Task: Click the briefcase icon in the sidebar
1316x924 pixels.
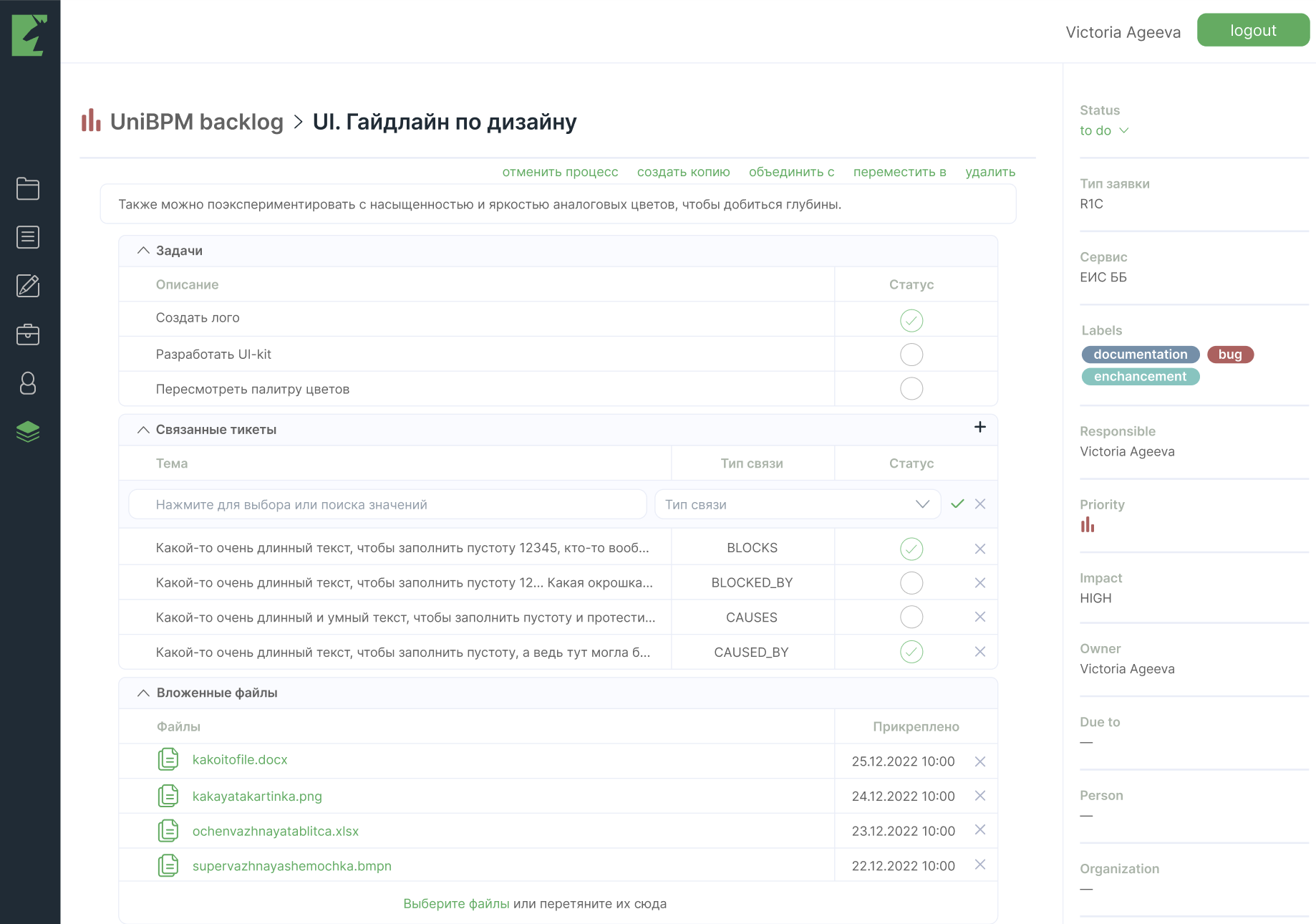Action: pyautogui.click(x=28, y=335)
